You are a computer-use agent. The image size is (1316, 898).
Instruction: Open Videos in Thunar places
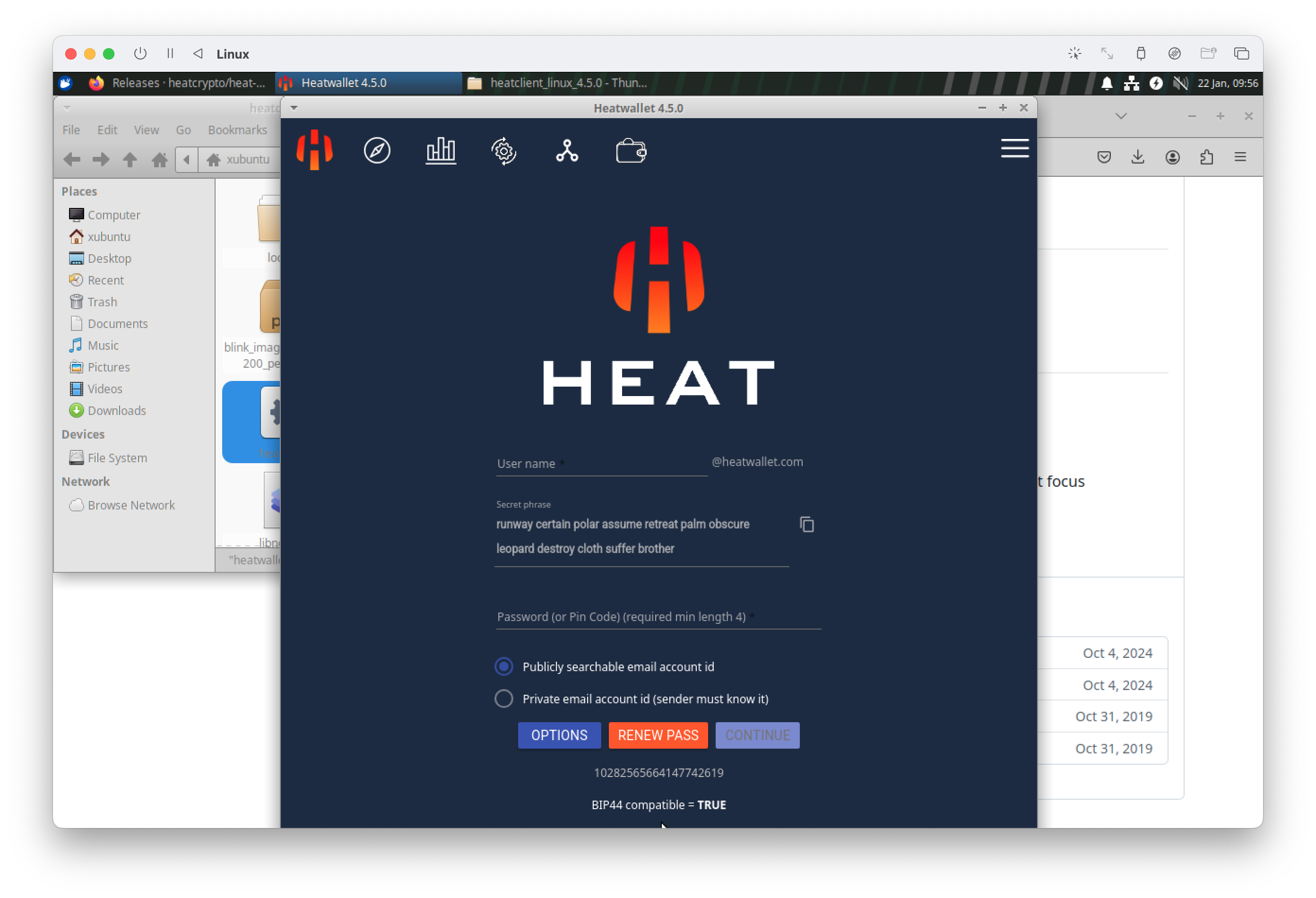click(x=95, y=389)
